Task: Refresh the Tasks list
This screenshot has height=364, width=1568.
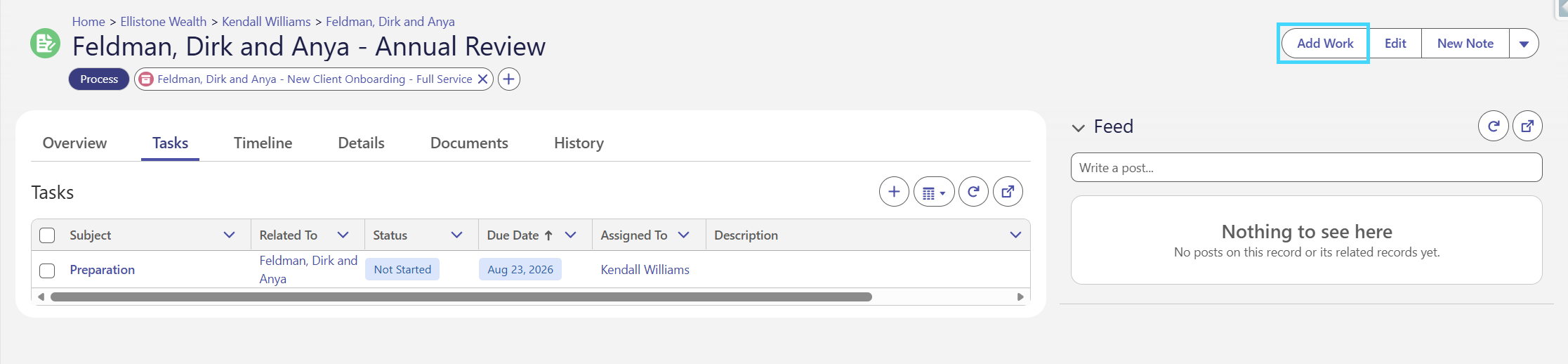Action: 973,192
